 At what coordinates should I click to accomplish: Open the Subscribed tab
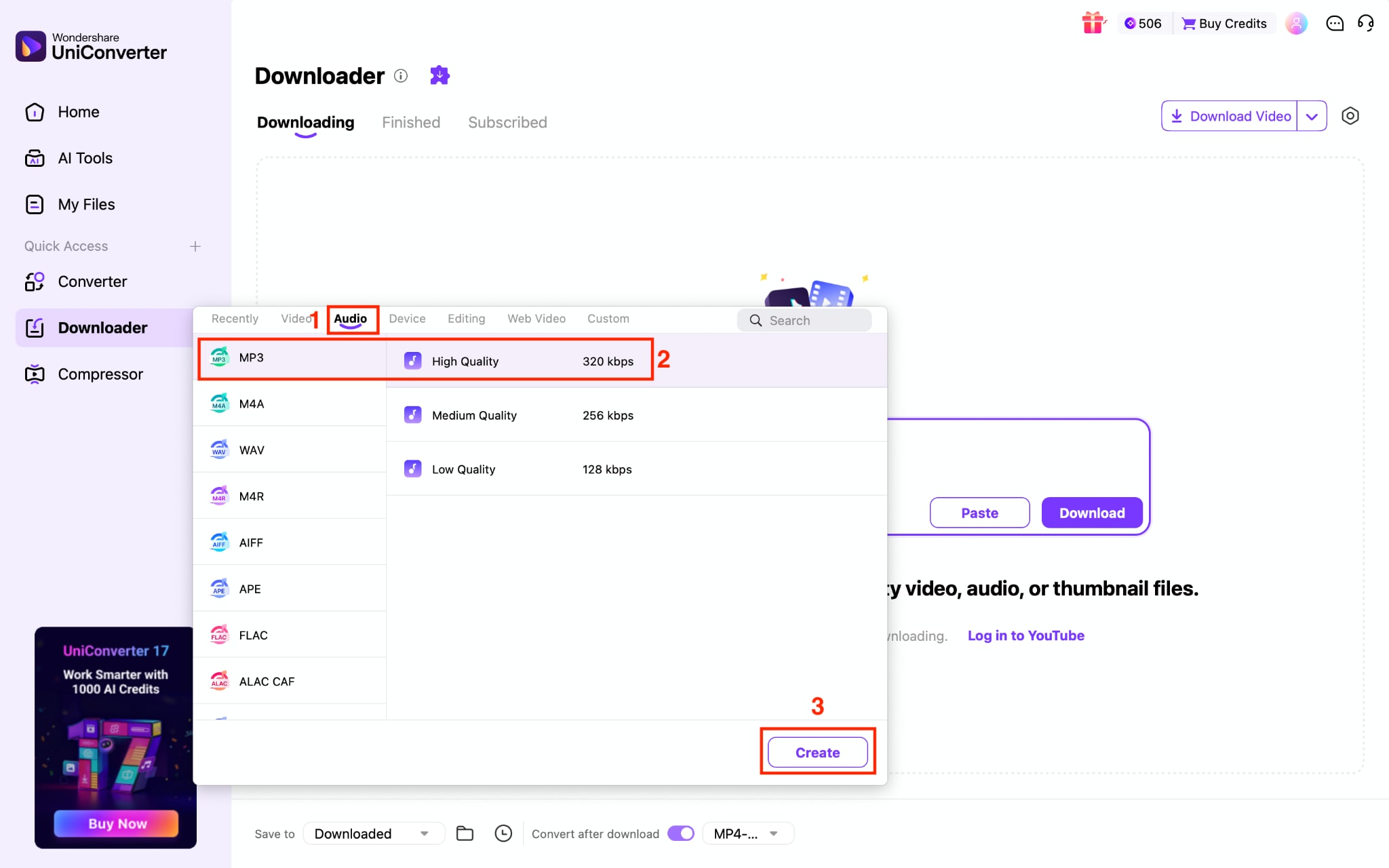point(507,123)
